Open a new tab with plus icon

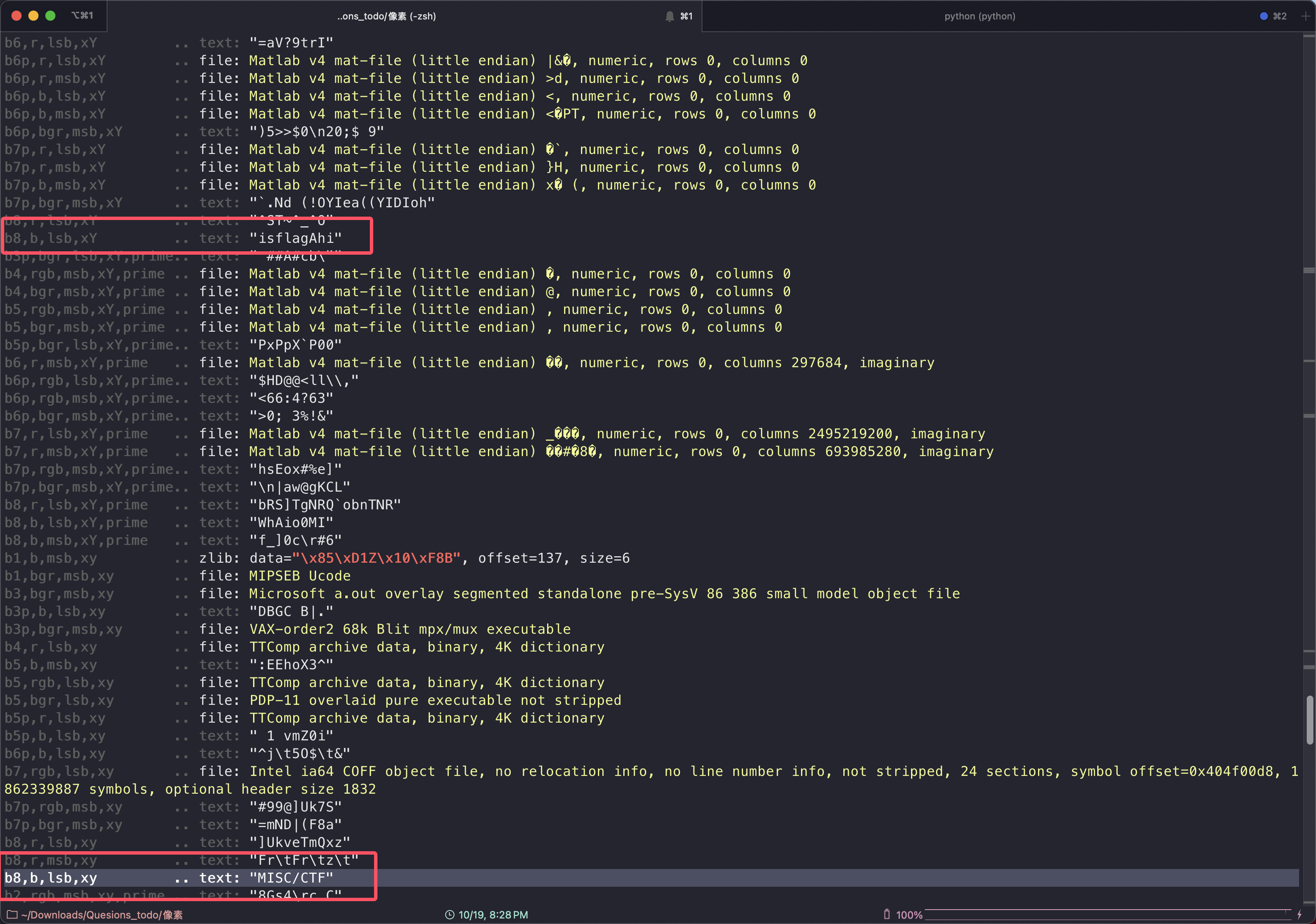(1305, 16)
